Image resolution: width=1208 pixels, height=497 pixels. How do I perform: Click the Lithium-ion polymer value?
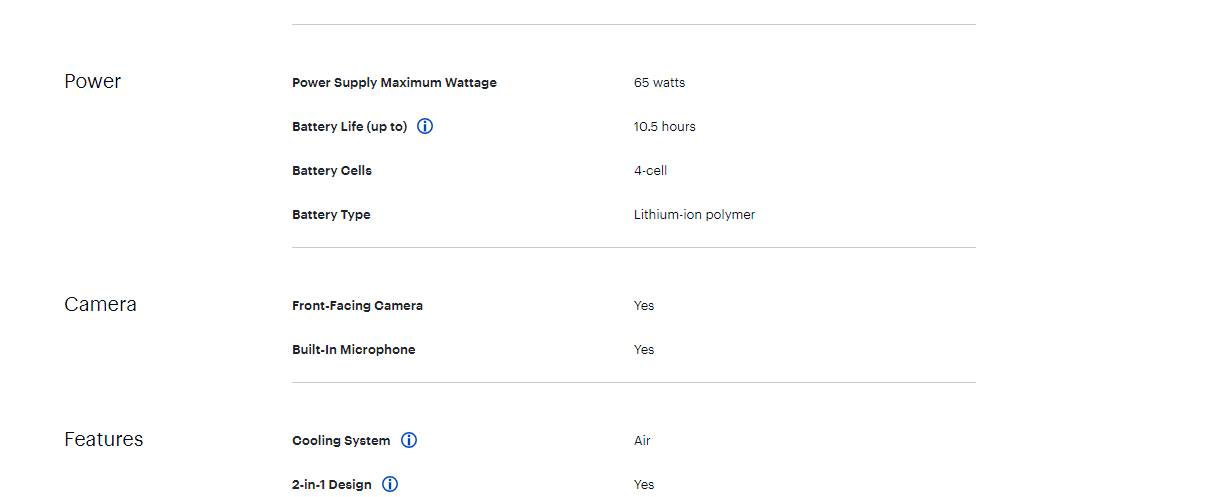coord(694,214)
